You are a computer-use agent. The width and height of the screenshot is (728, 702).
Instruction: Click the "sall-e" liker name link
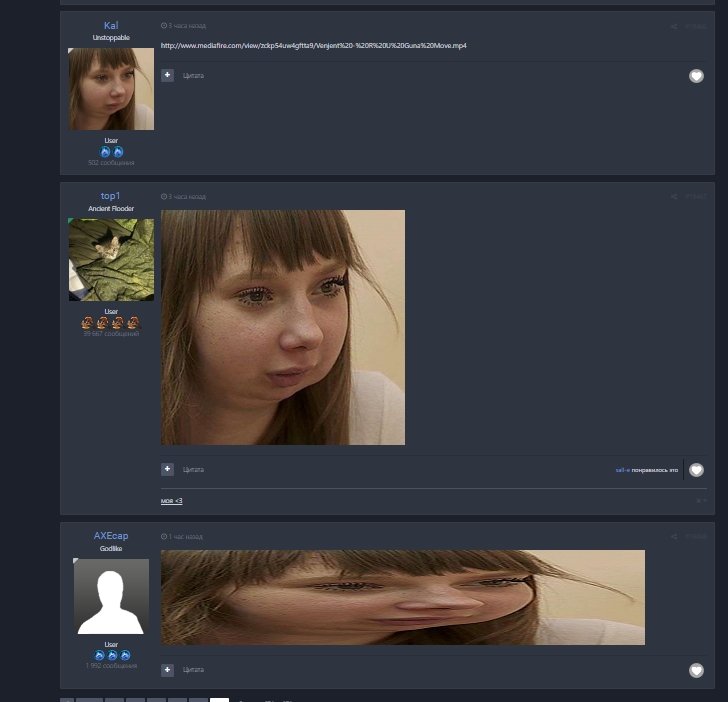point(622,470)
